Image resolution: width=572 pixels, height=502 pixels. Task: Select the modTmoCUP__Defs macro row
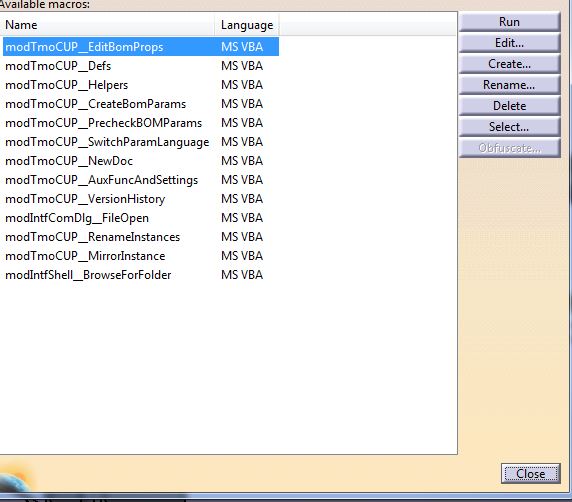click(x=141, y=66)
